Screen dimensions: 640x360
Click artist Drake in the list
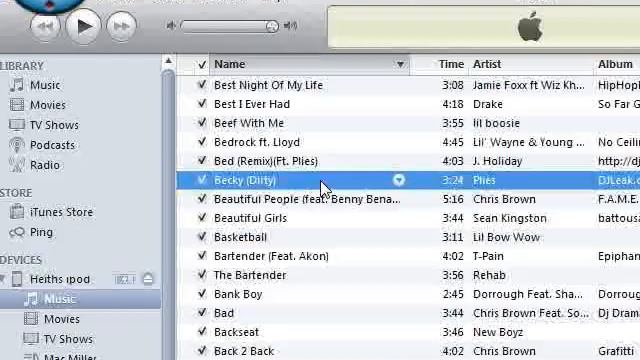tap(488, 104)
